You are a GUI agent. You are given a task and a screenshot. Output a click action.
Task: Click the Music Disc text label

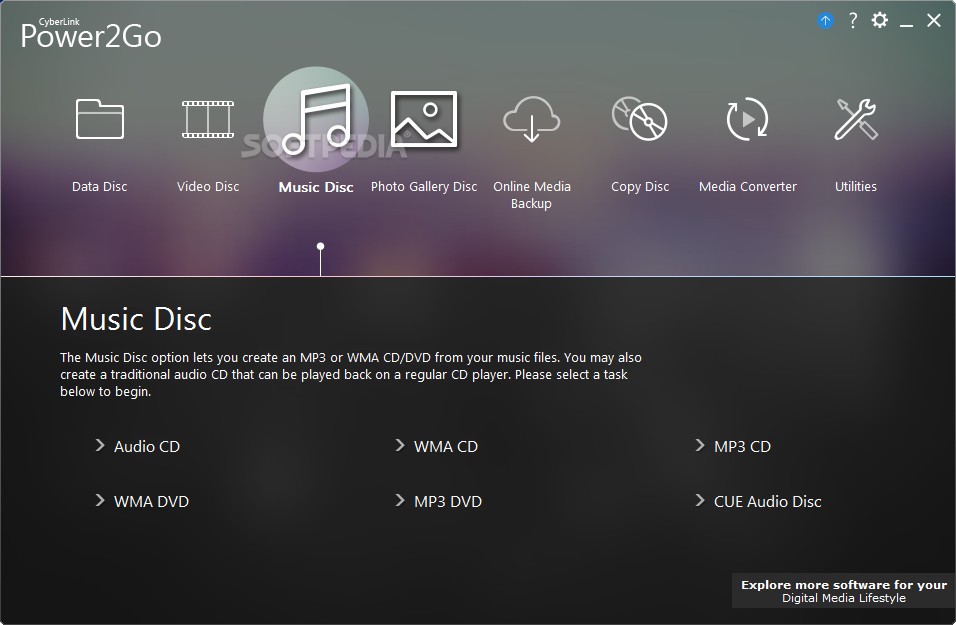(x=316, y=187)
